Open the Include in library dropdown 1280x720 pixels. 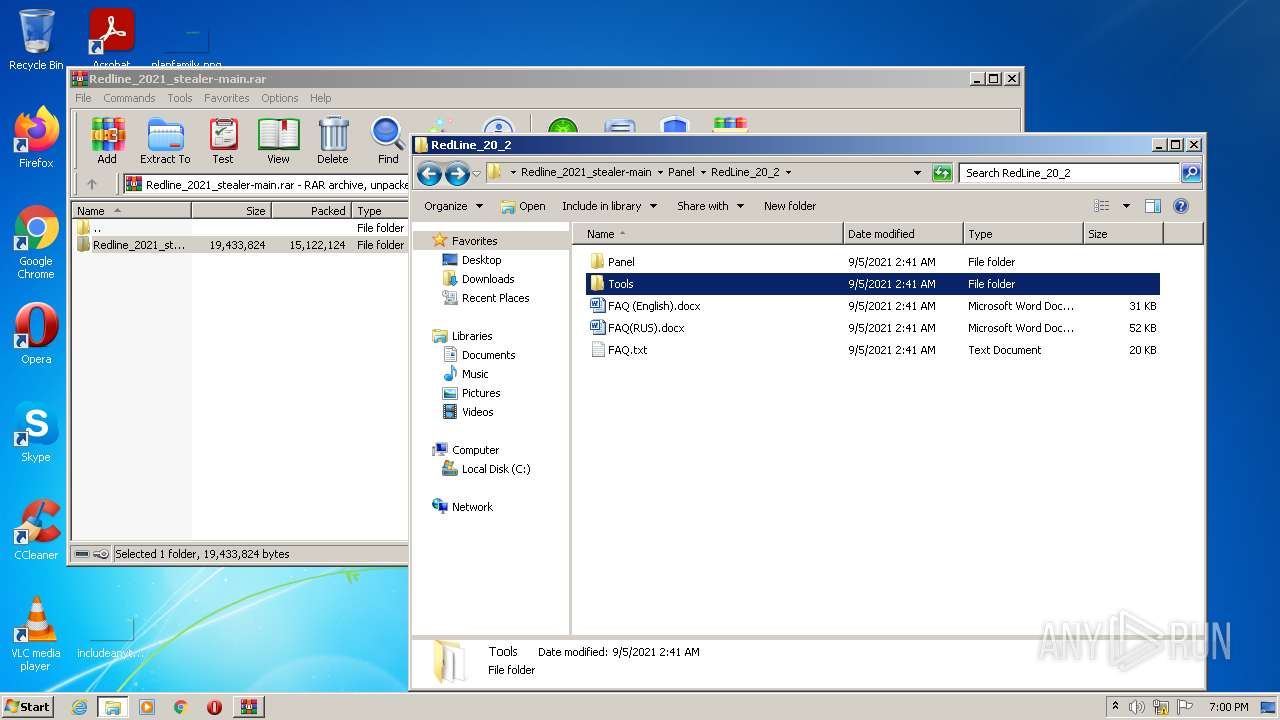pos(609,206)
